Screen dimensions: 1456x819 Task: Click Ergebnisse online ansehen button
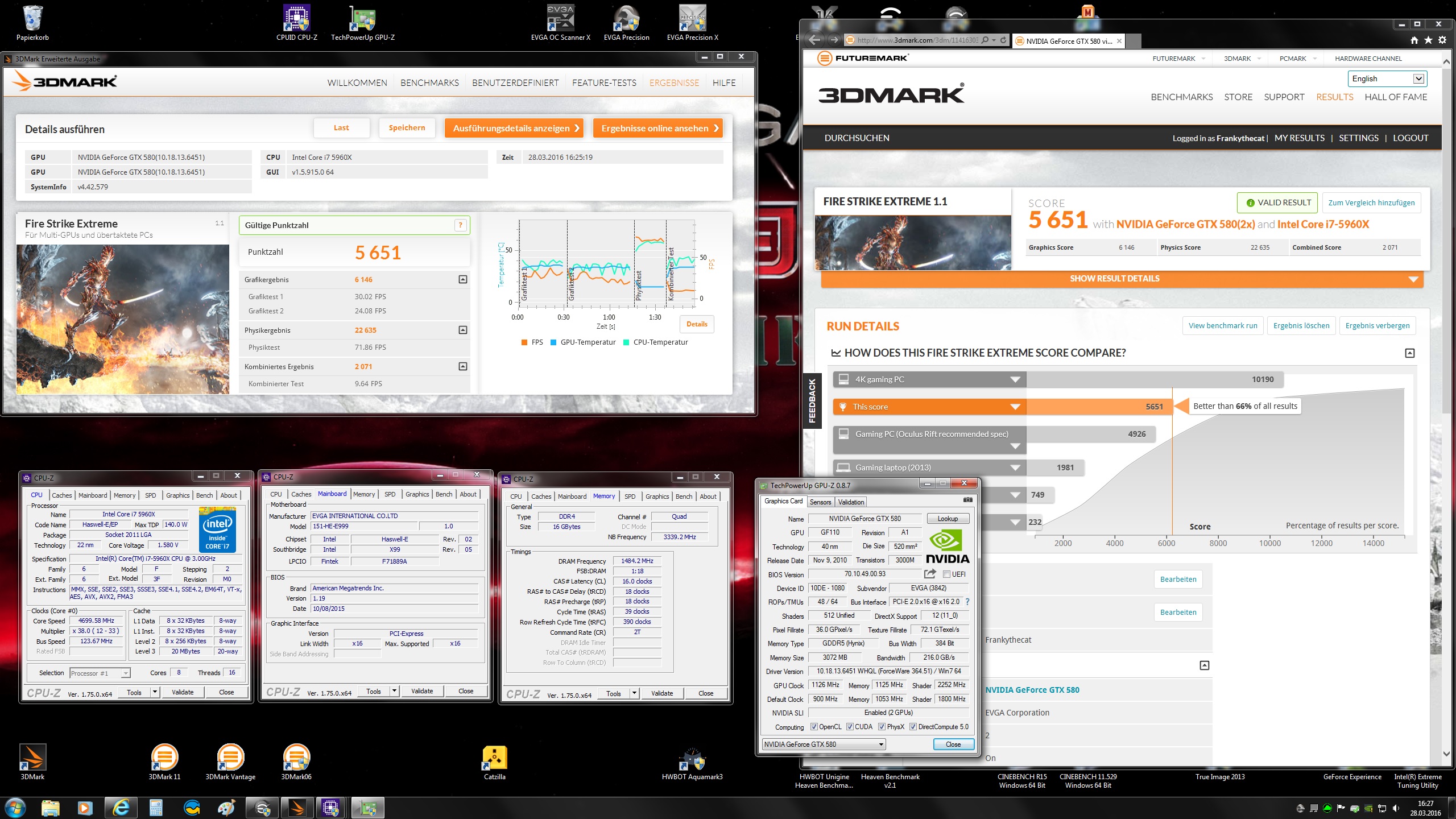pyautogui.click(x=658, y=128)
